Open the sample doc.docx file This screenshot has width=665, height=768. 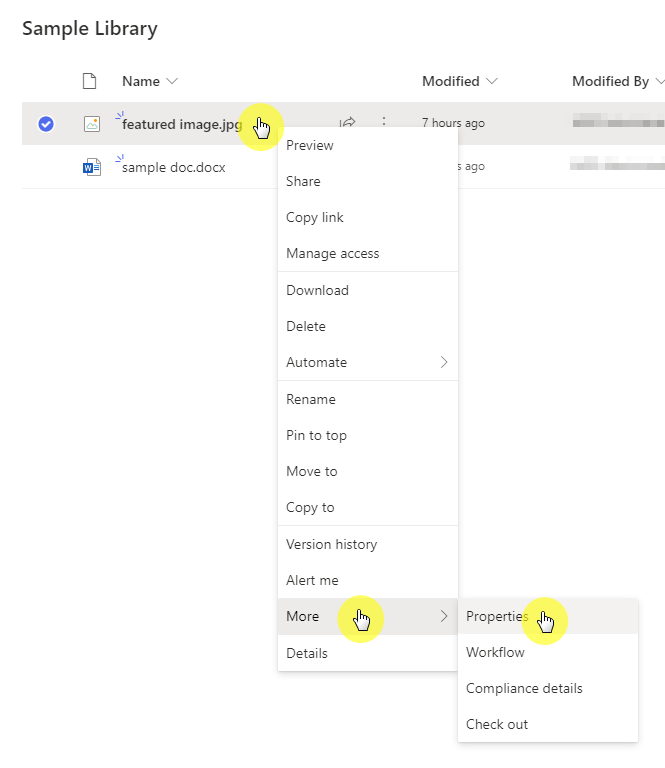coord(173,168)
